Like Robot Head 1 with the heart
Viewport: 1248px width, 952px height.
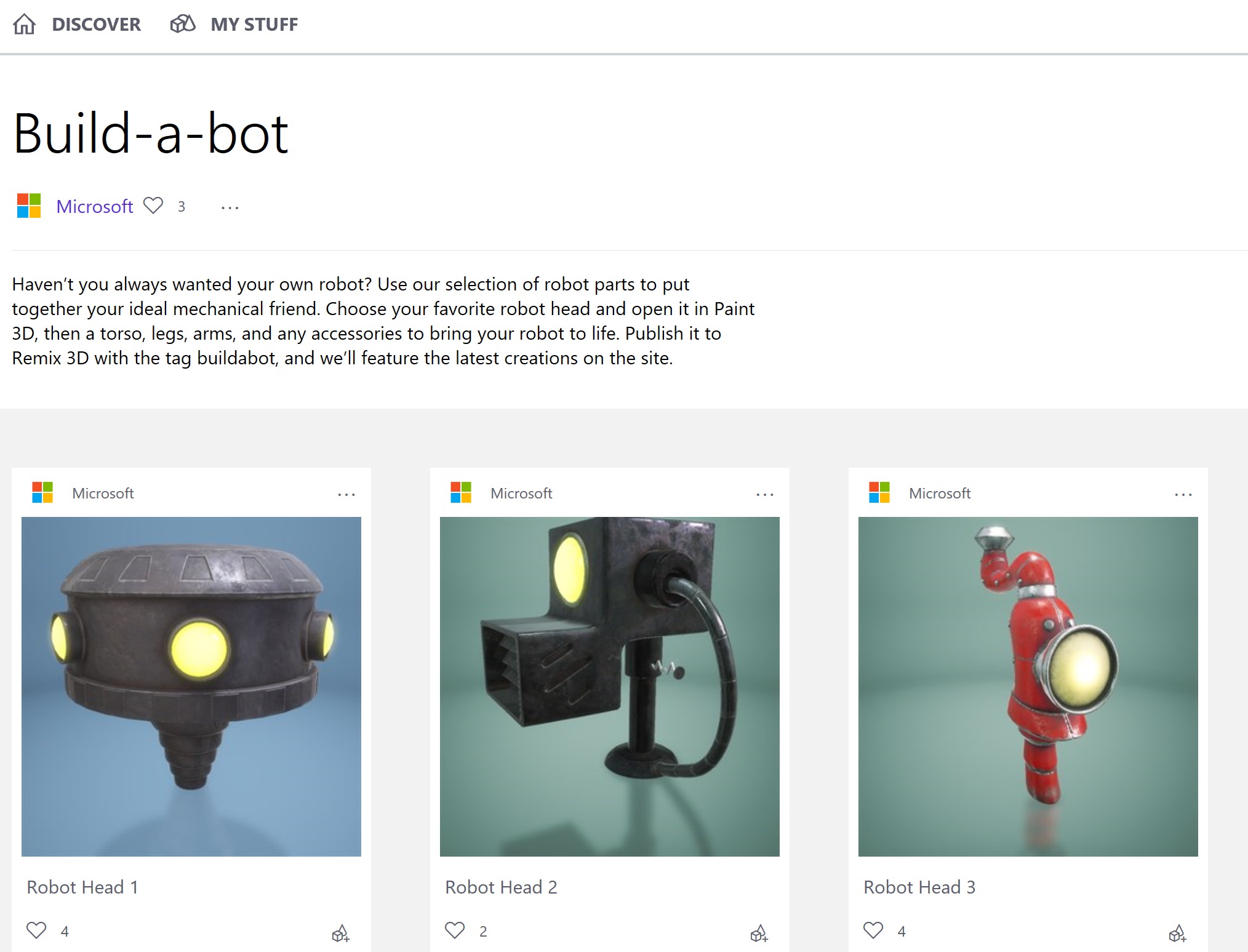36,930
